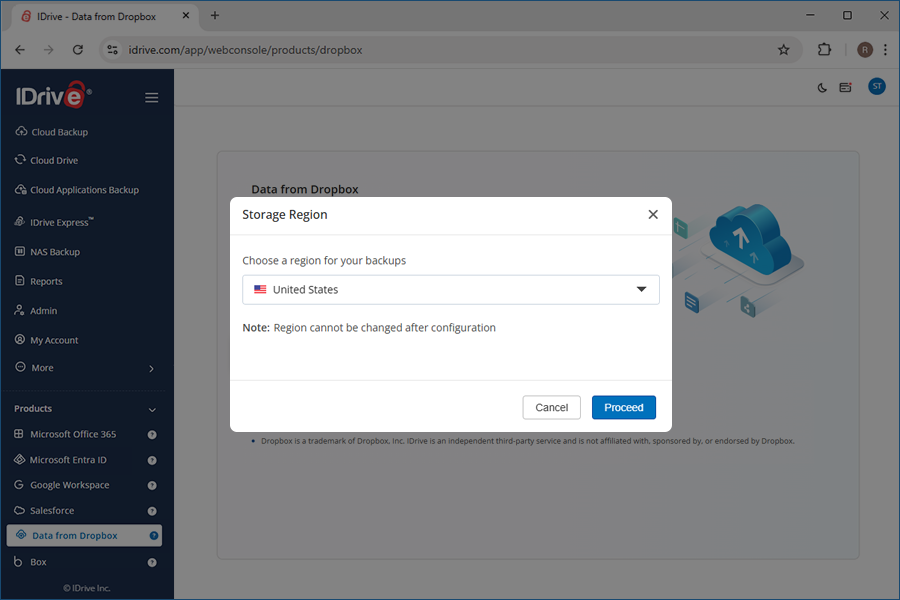Viewport: 900px width, 600px height.
Task: Click help icon beside Microsoft Entra ID
Action: [152, 460]
